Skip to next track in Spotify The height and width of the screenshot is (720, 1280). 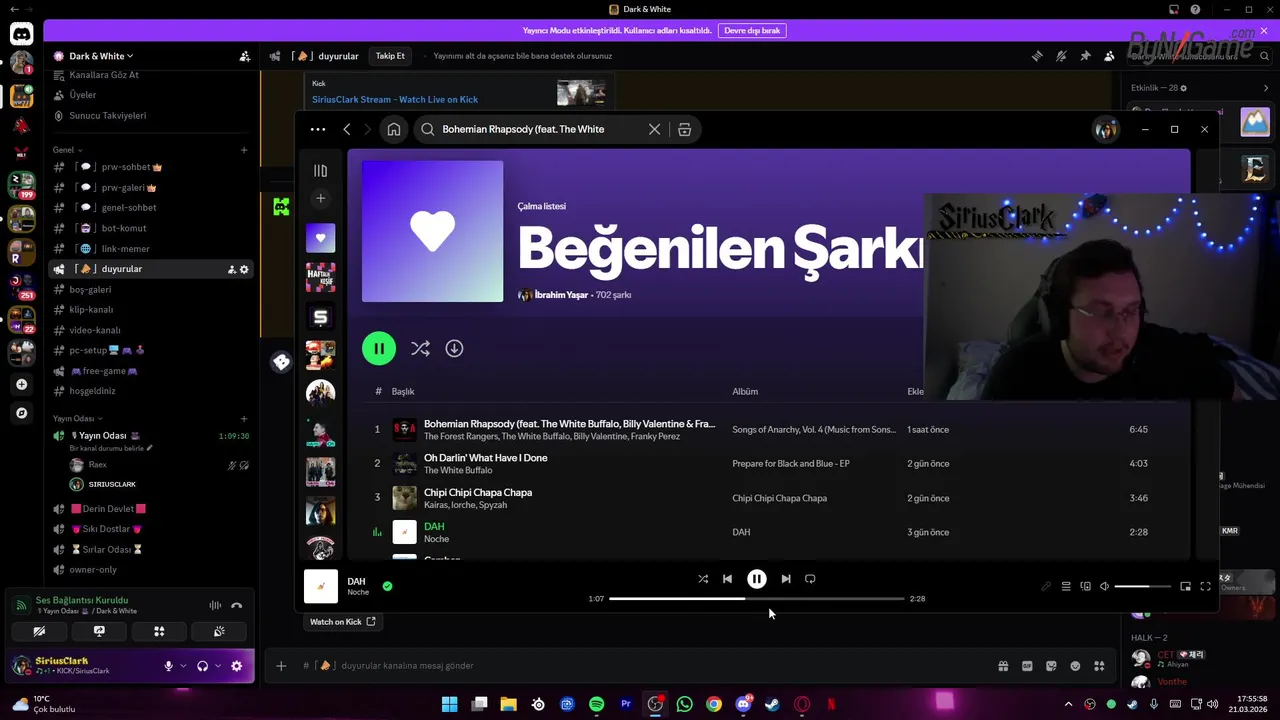[786, 579]
